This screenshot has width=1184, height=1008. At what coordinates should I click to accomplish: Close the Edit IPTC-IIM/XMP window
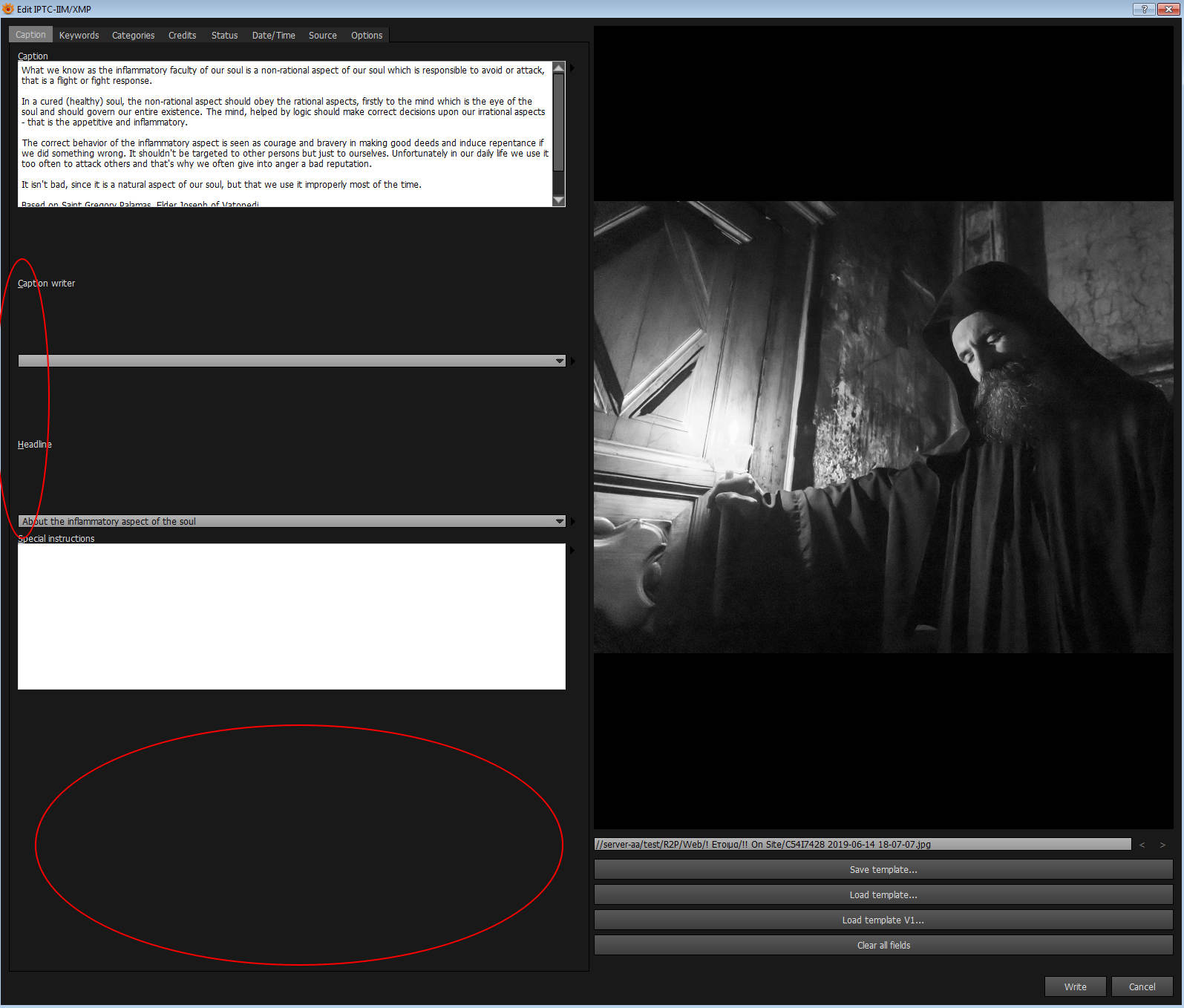(1168, 9)
